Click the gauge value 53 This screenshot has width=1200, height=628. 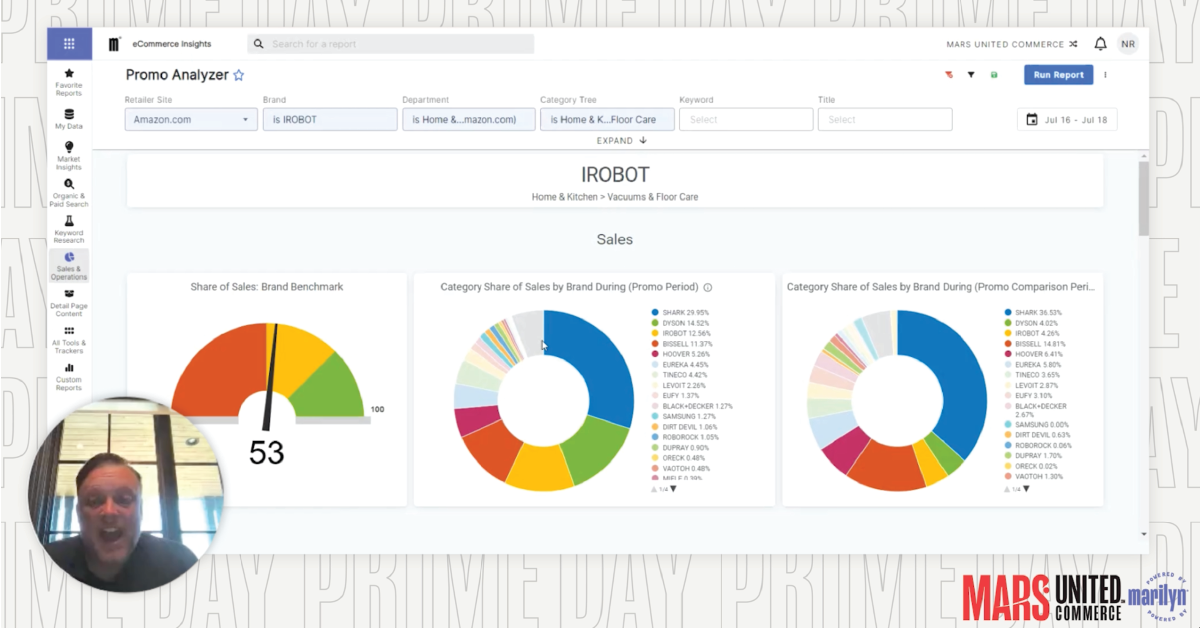point(266,453)
